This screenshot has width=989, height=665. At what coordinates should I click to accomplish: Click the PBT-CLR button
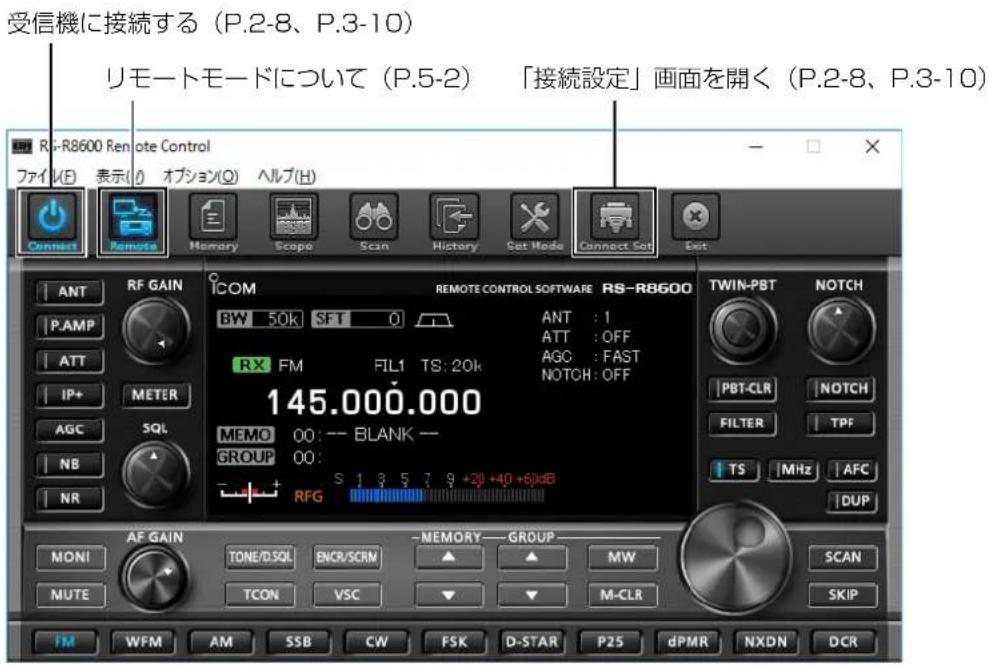click(x=742, y=389)
